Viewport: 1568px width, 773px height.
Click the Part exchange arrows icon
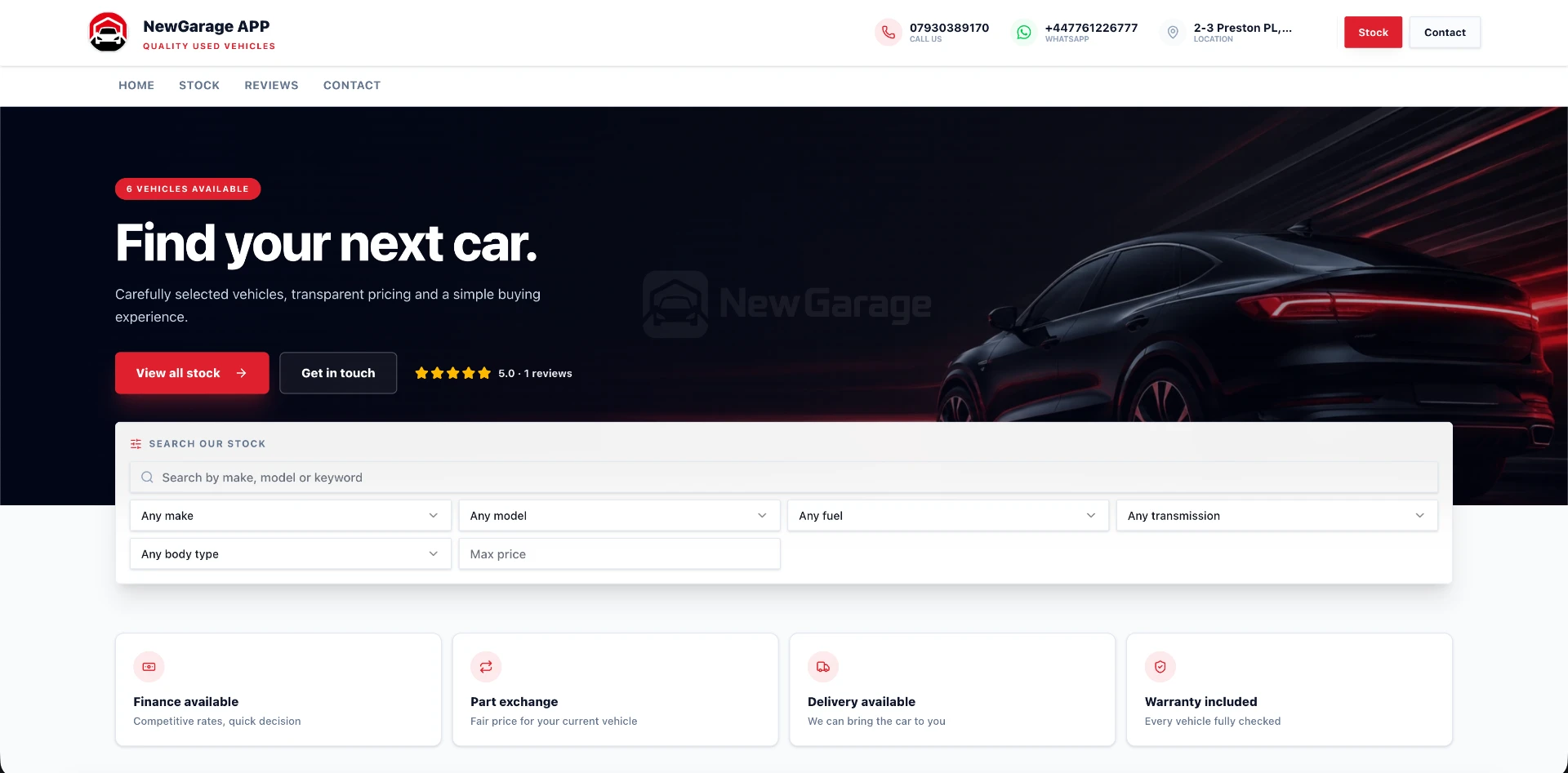point(486,667)
